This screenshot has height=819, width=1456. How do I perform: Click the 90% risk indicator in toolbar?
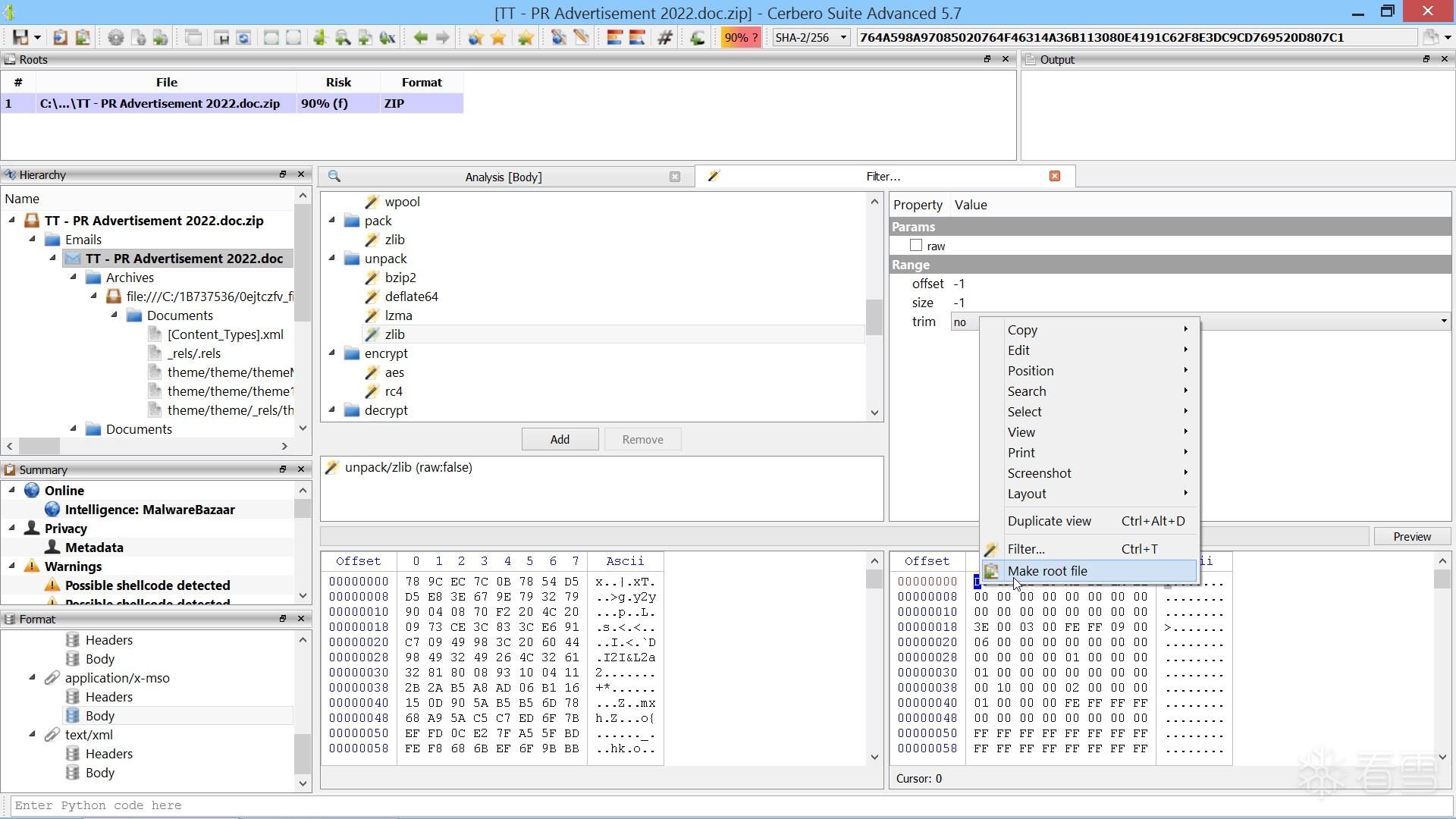739,37
